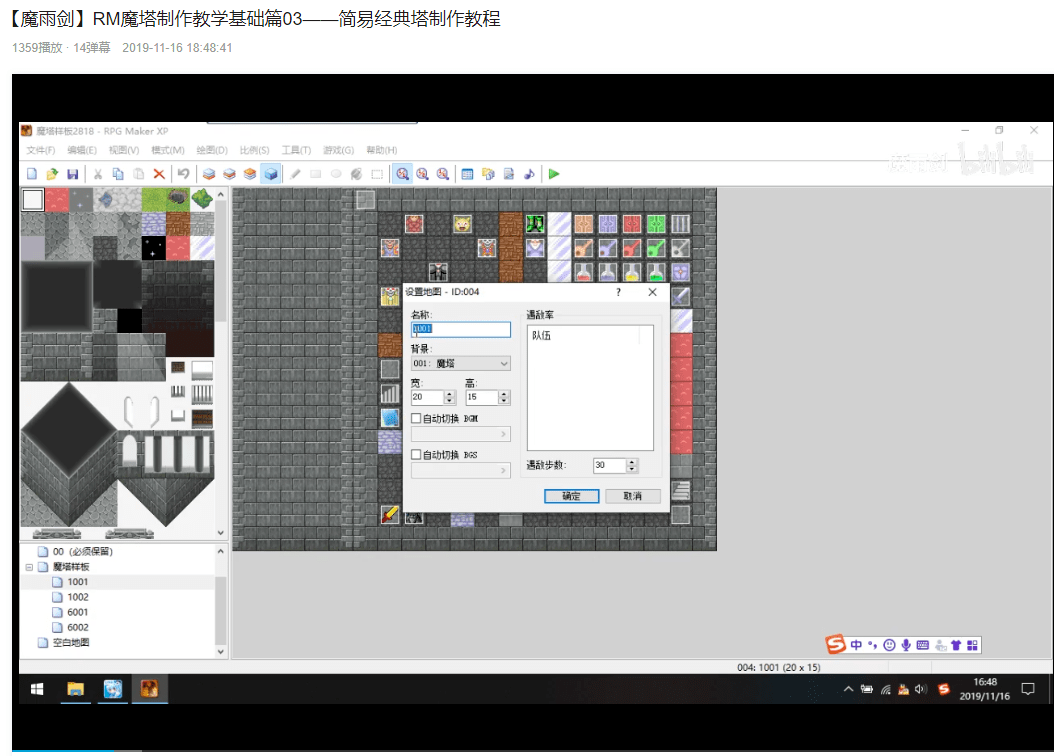Open the 游戏(G) menu
Screen dimensions: 1054x756
tap(338, 150)
